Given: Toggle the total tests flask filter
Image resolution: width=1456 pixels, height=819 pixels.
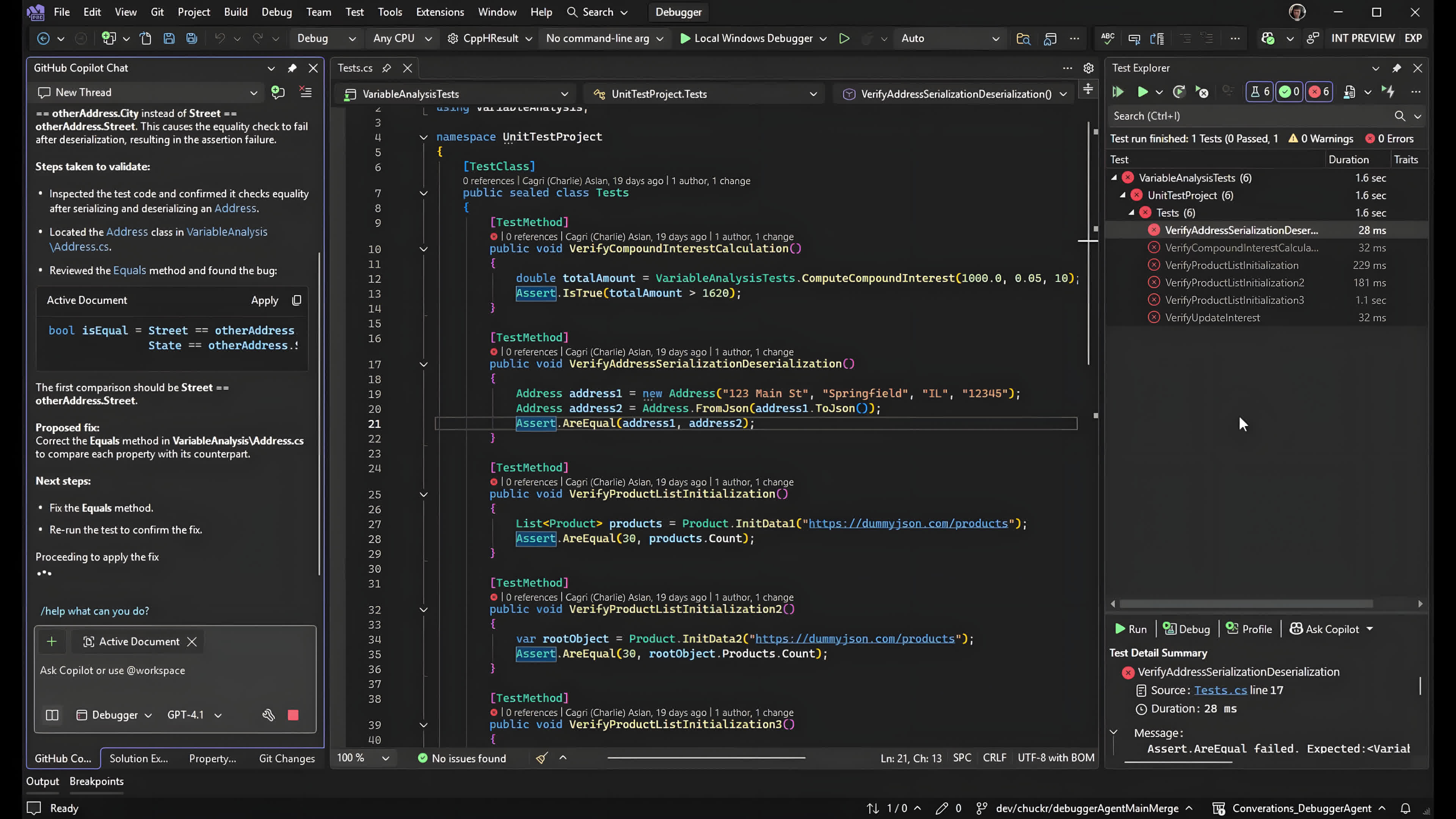Looking at the screenshot, I should click(1260, 91).
